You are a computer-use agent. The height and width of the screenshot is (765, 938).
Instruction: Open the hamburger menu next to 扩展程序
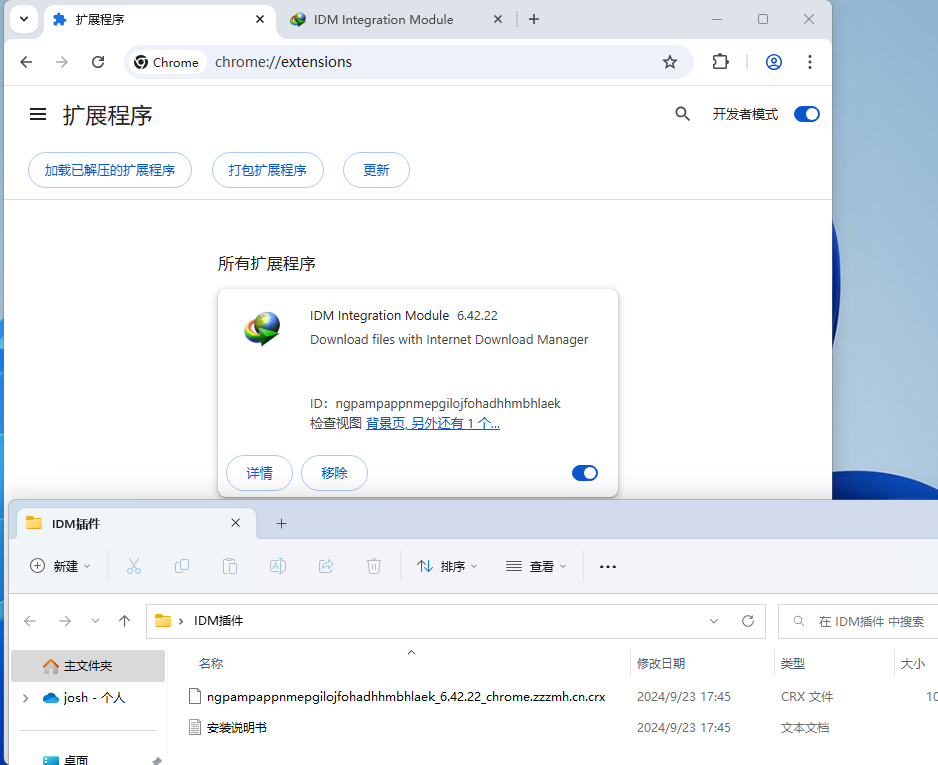[38, 114]
